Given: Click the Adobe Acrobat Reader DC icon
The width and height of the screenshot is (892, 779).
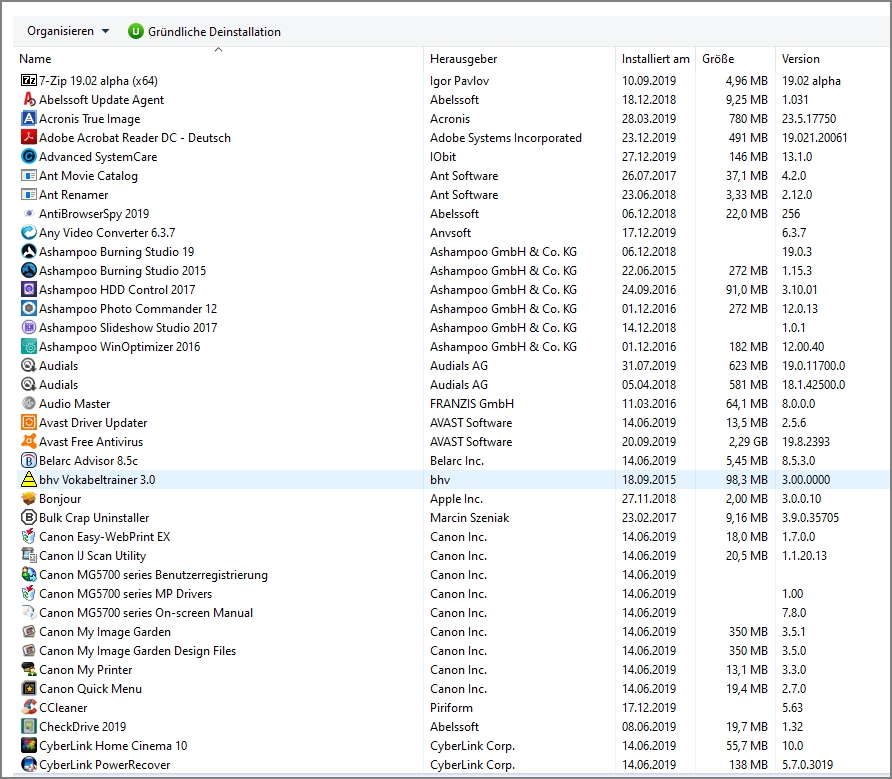Looking at the screenshot, I should pos(28,137).
